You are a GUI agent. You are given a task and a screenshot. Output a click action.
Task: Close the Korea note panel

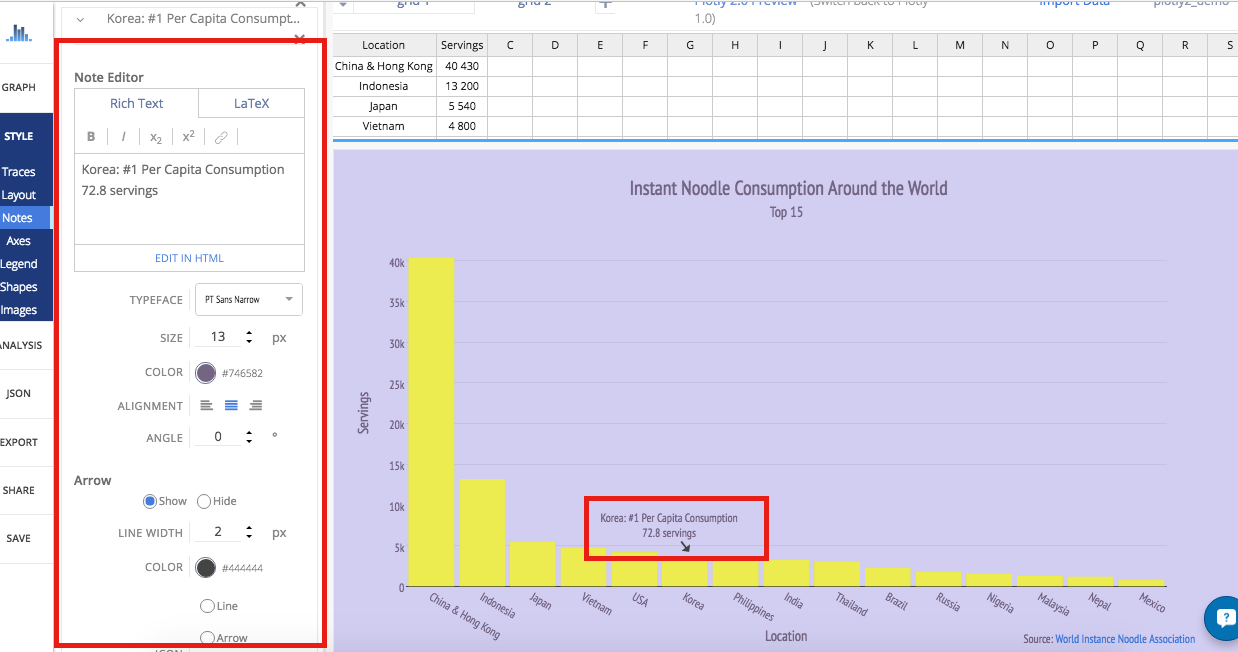click(299, 39)
